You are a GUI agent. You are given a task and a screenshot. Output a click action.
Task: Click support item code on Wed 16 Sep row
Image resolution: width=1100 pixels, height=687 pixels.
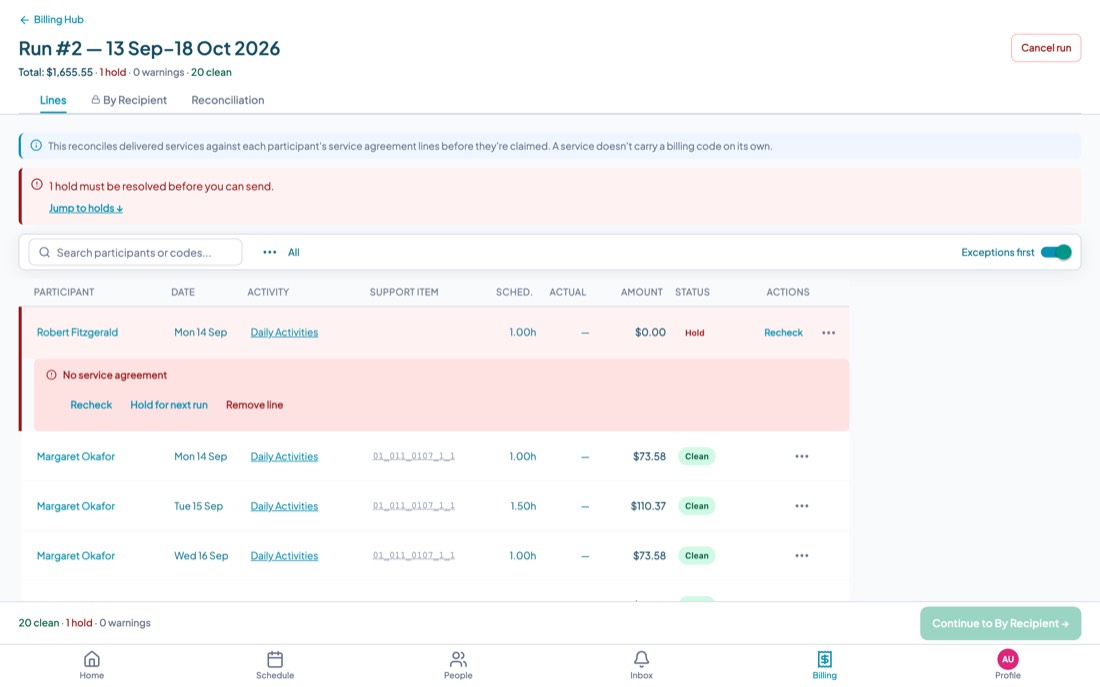click(414, 556)
